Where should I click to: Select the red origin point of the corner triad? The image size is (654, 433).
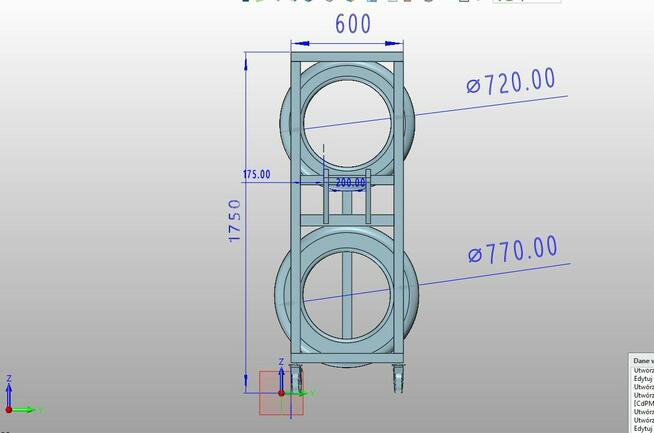(x=9, y=410)
